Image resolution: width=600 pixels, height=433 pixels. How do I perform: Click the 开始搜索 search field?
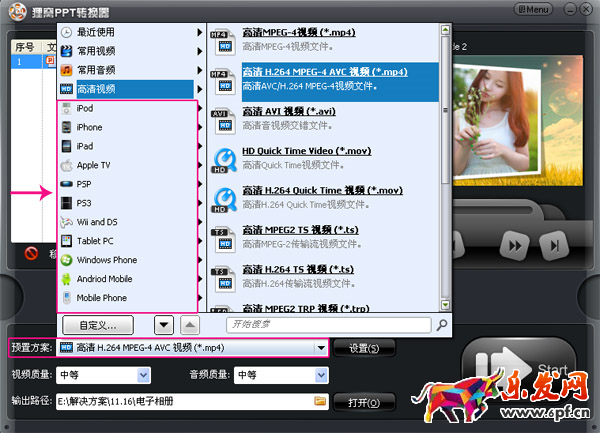[x=328, y=325]
